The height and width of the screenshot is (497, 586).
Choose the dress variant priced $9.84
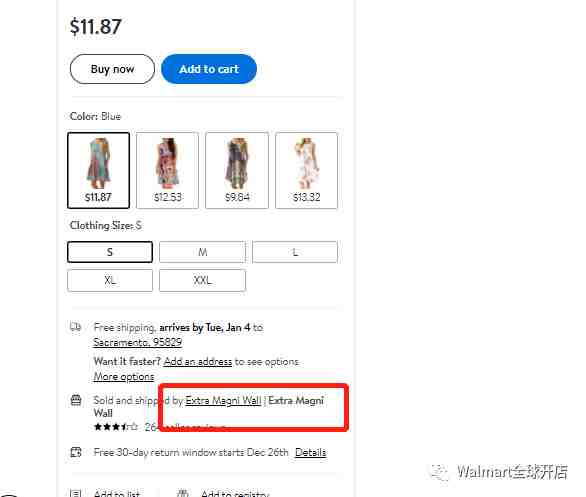point(237,170)
